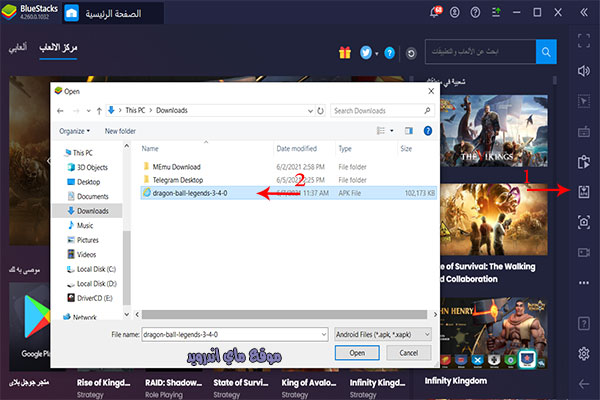Click the BlueStacks volume speaker icon
600x400 pixels.
click(x=584, y=71)
